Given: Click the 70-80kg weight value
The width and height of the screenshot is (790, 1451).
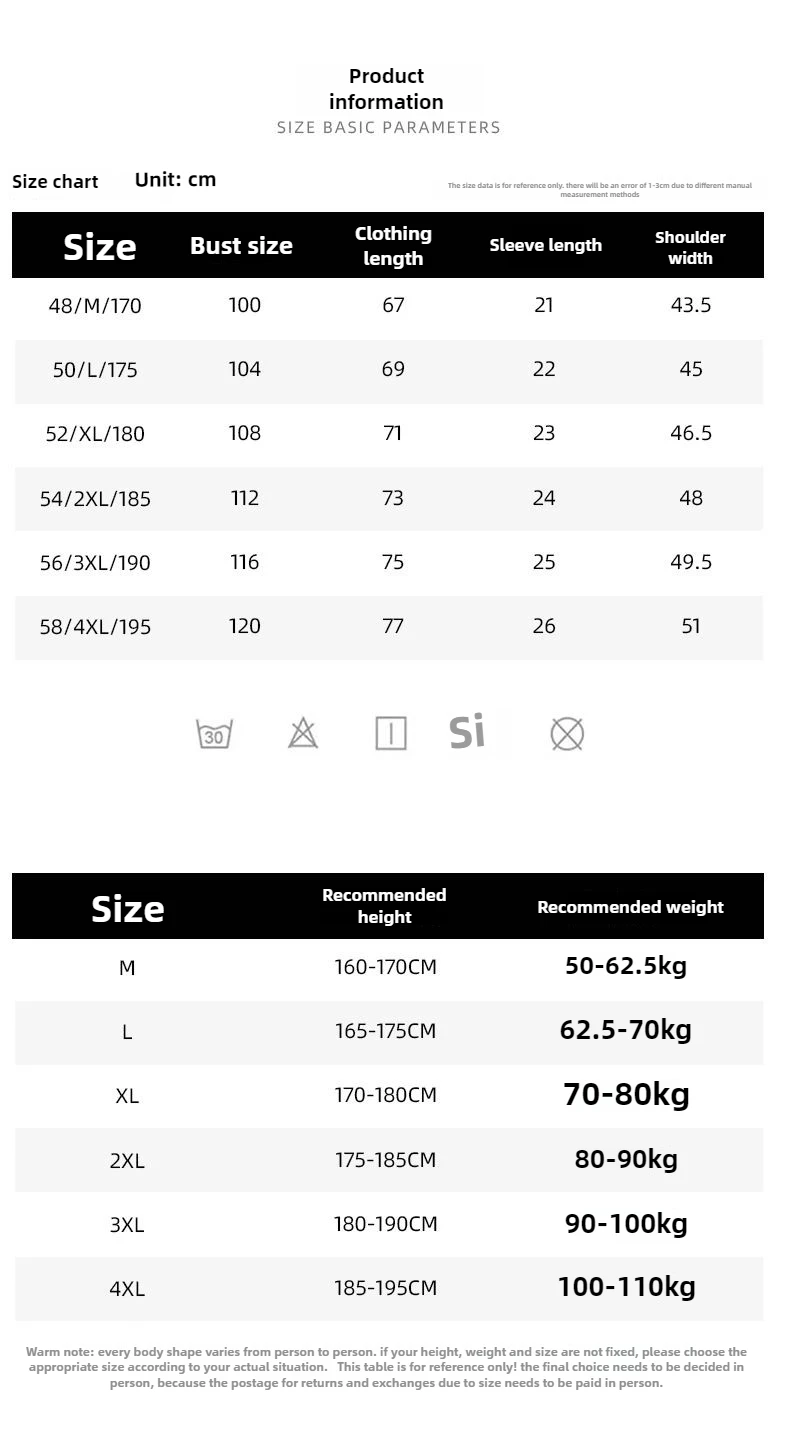Looking at the screenshot, I should [x=627, y=1094].
